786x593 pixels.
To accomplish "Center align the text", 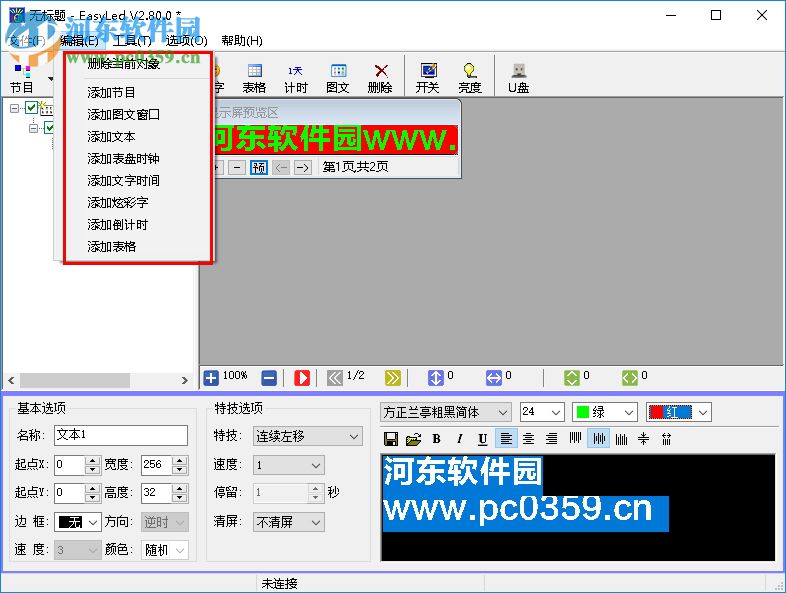I will [x=528, y=439].
